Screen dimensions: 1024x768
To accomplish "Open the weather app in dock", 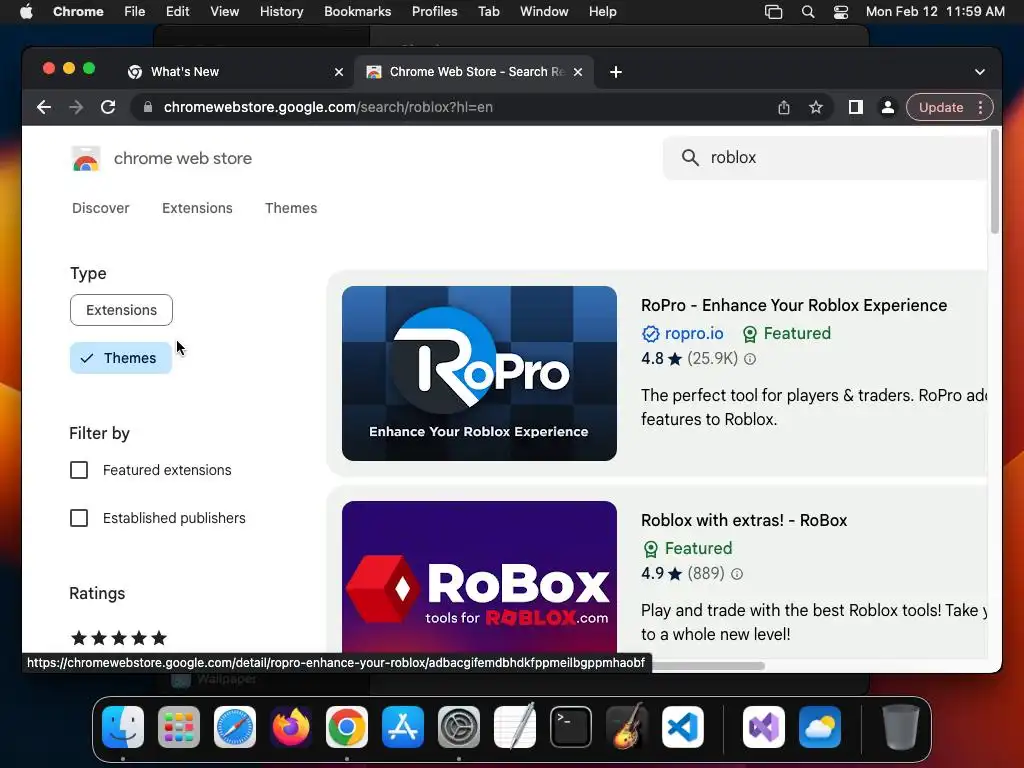I will [820, 727].
